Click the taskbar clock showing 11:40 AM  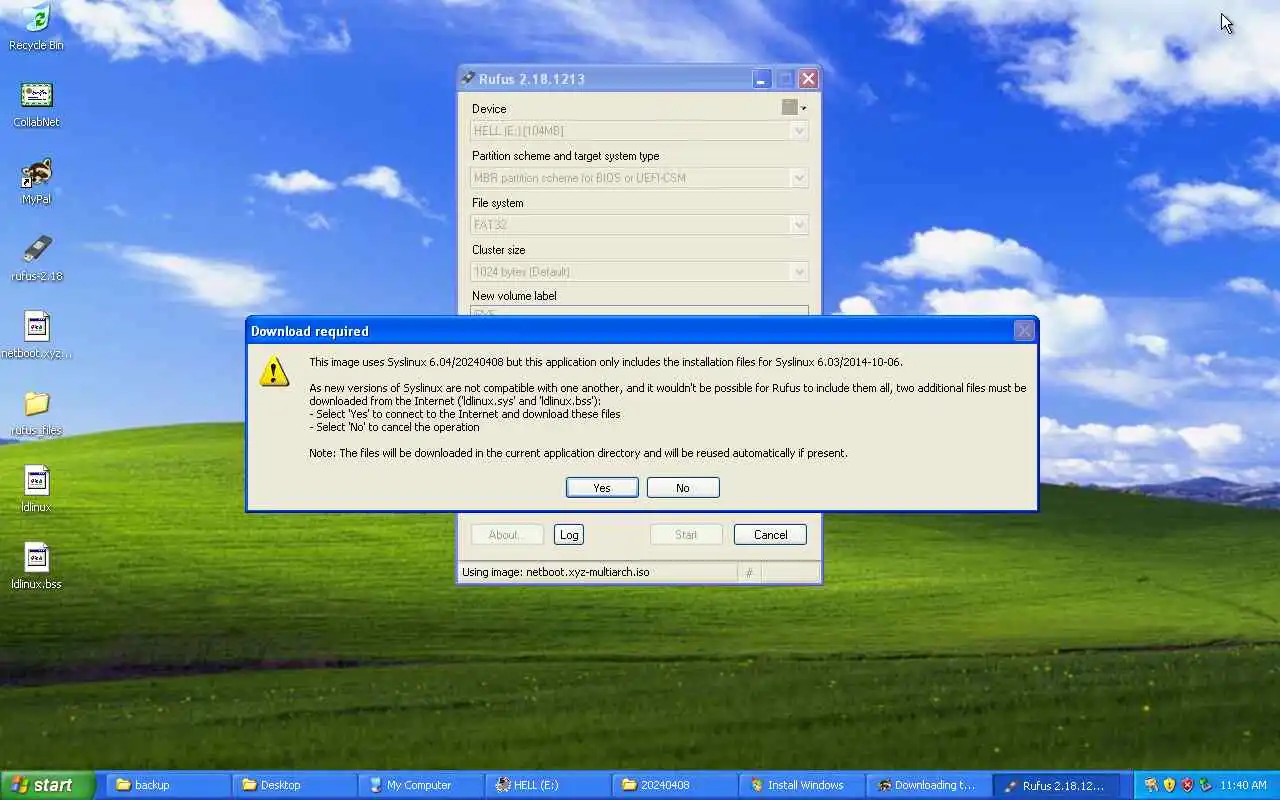[x=1243, y=785]
